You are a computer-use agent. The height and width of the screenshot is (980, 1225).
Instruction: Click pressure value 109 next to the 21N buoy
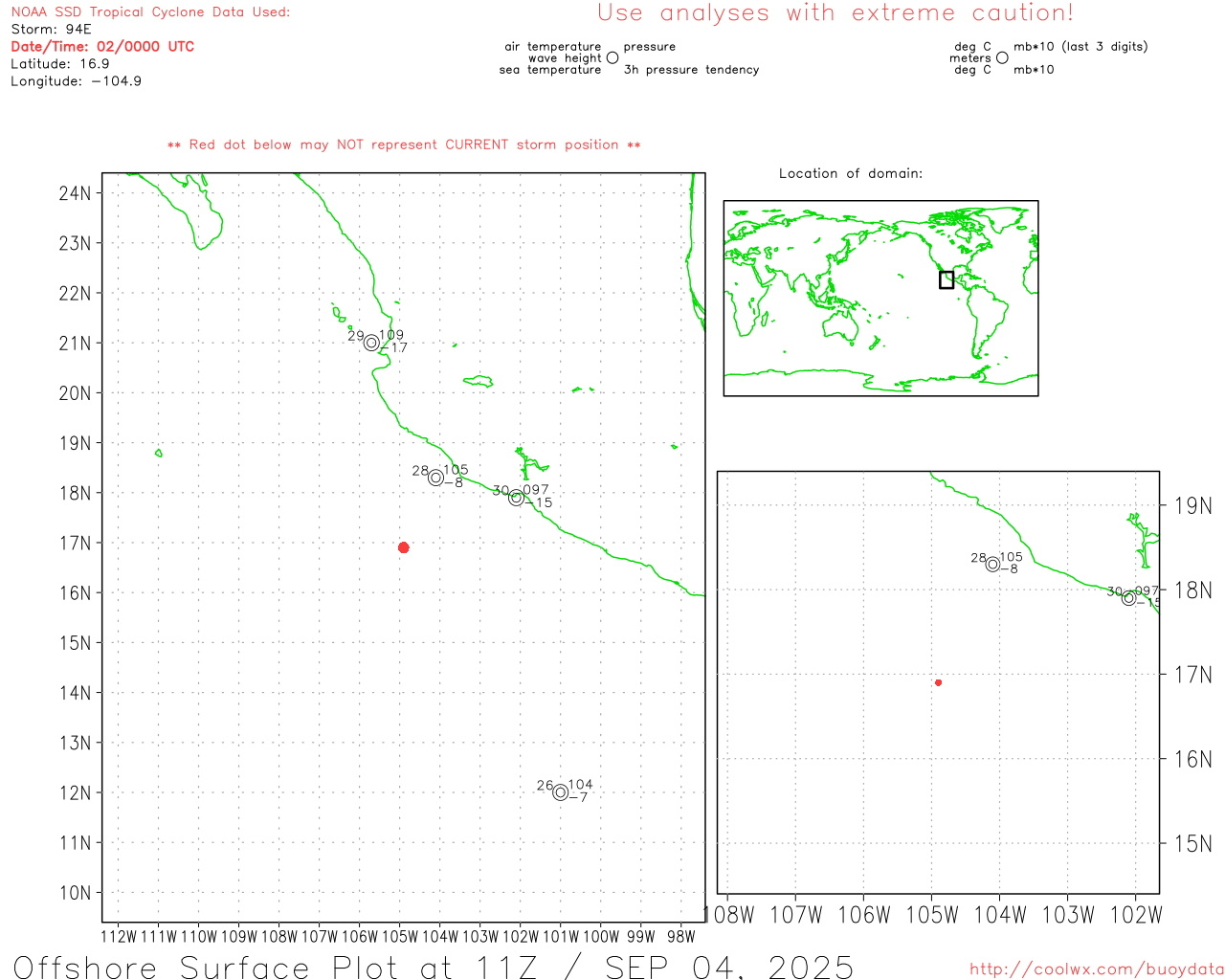(391, 336)
